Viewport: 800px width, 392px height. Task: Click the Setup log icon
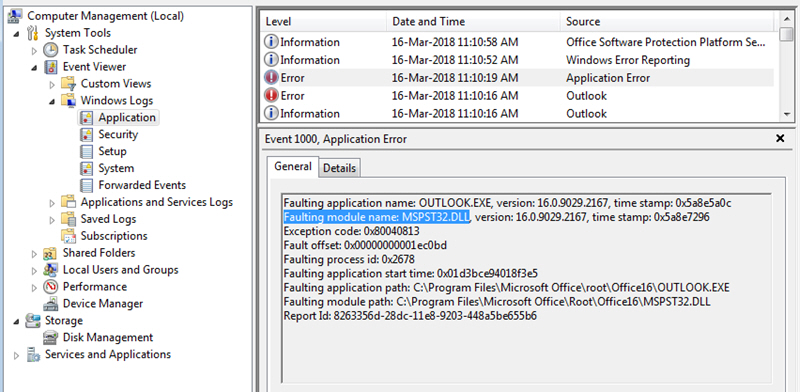pyautogui.click(x=87, y=151)
